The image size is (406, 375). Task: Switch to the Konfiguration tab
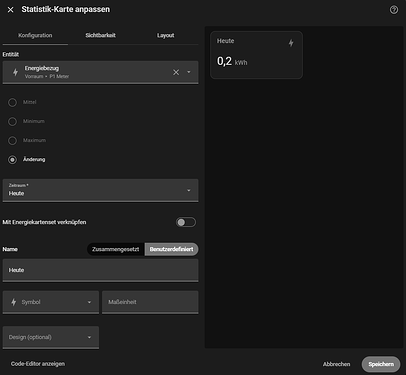pos(35,35)
